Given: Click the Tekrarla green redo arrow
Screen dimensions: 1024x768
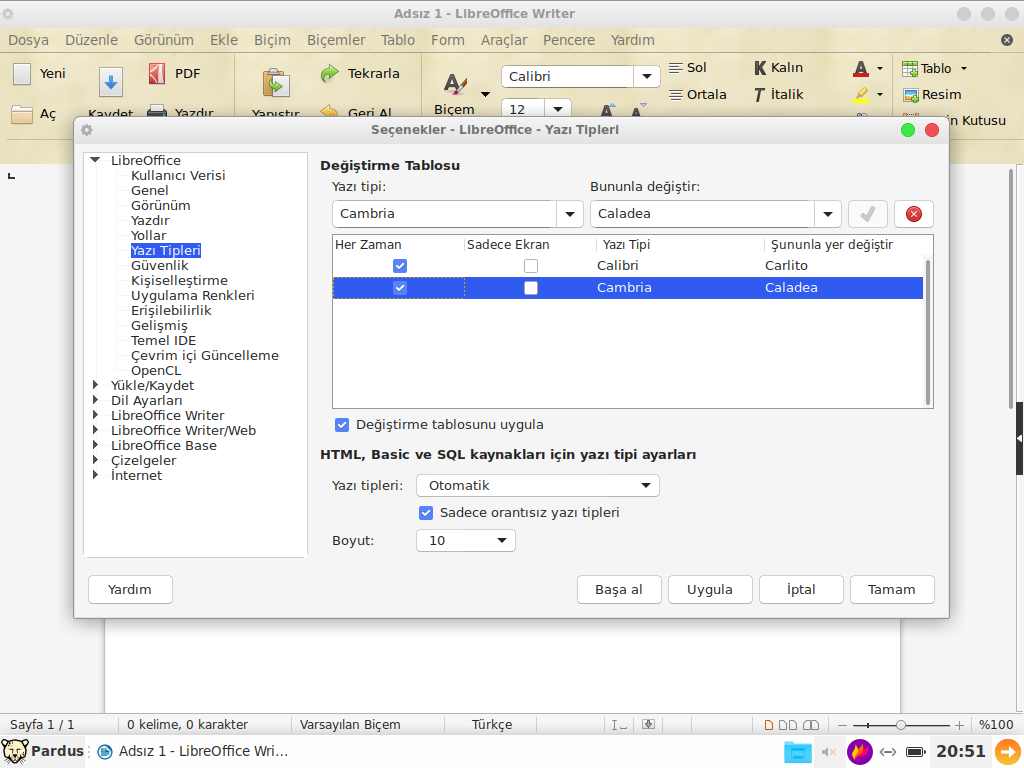Looking at the screenshot, I should [x=330, y=73].
